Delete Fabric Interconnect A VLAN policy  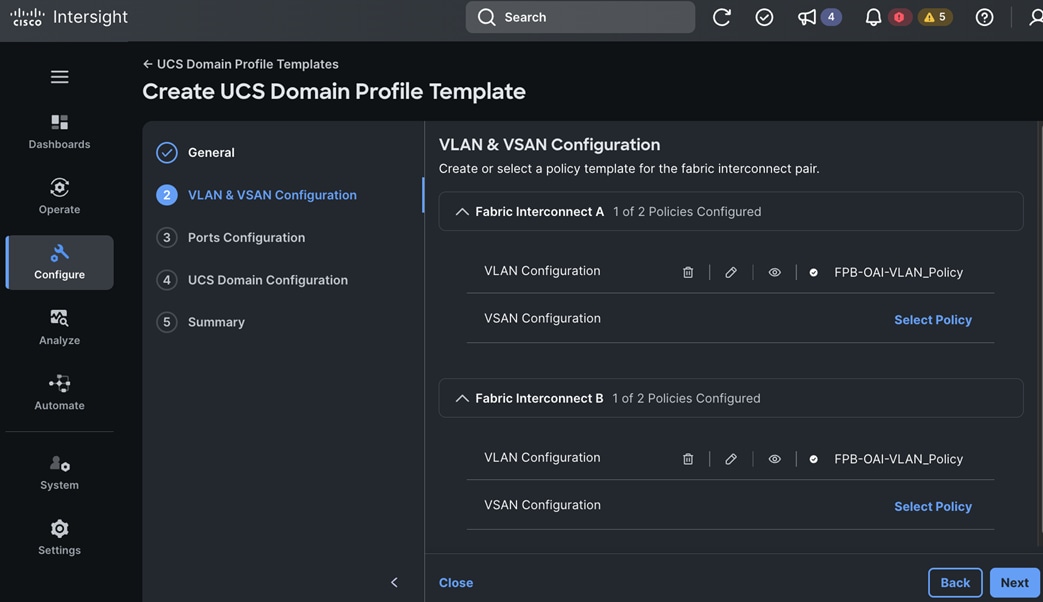tap(688, 272)
